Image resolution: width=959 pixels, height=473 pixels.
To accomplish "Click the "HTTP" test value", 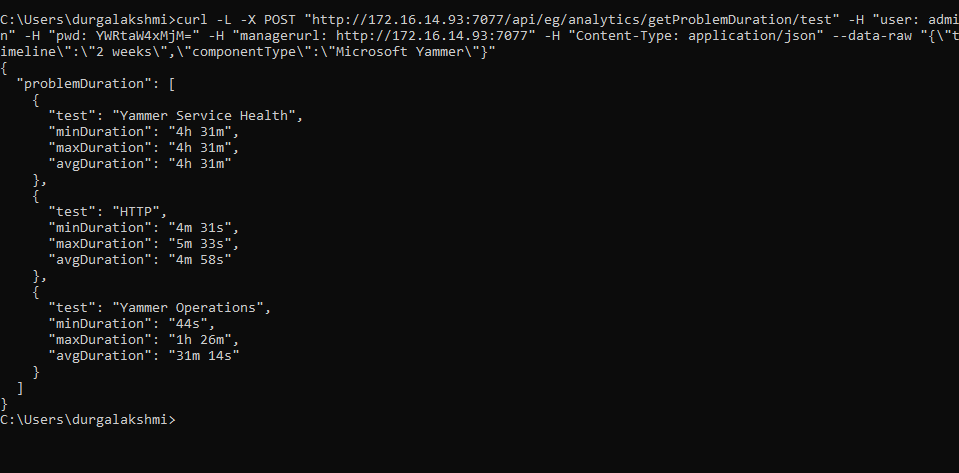I will (139, 212).
